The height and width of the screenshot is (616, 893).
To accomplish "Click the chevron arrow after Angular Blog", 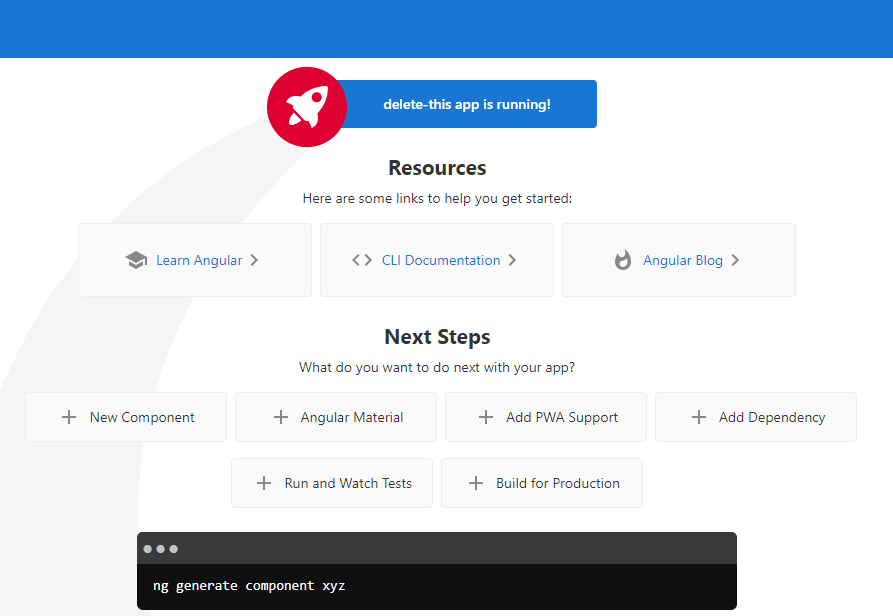I will pyautogui.click(x=735, y=260).
